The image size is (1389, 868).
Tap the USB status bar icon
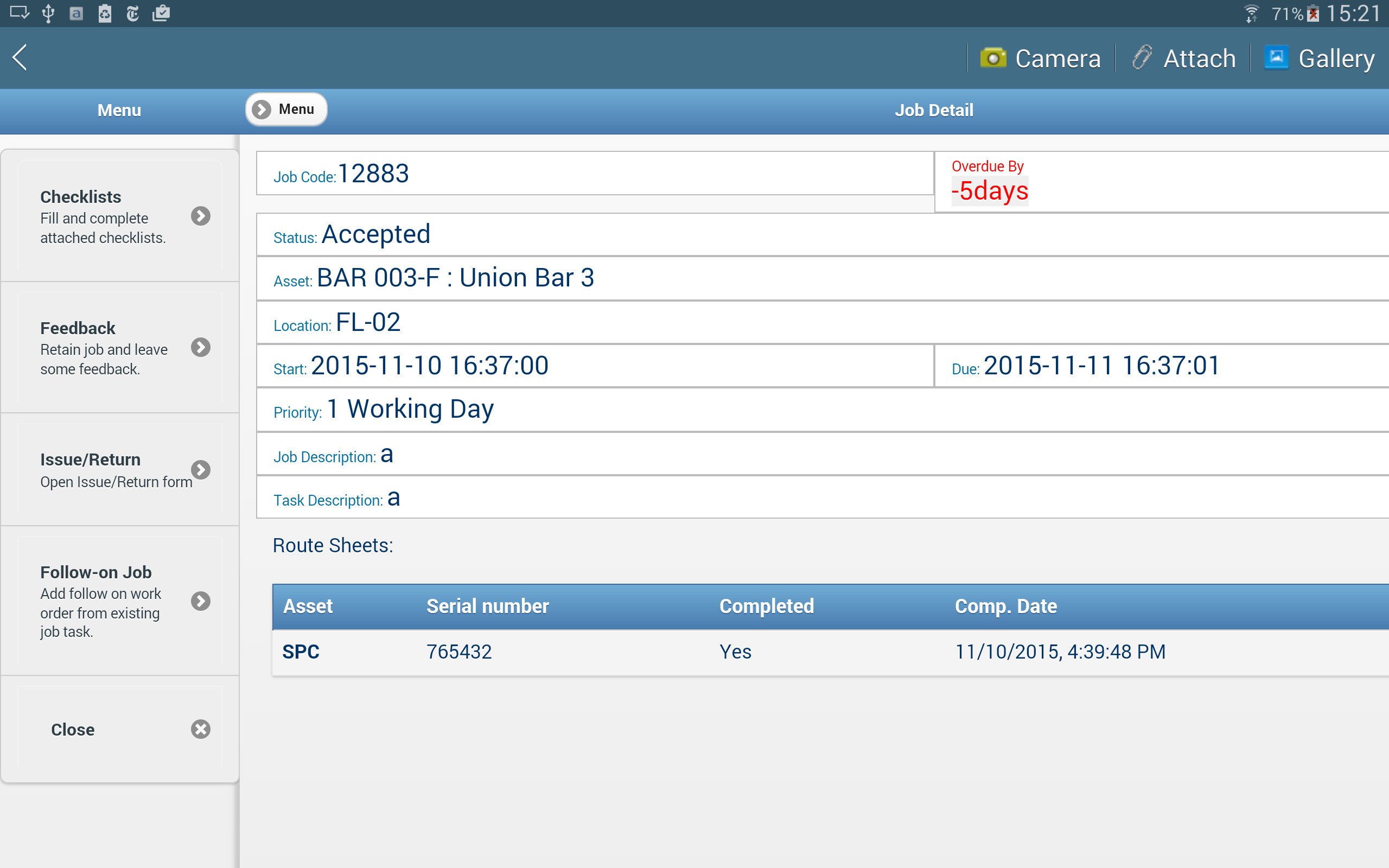coord(48,13)
